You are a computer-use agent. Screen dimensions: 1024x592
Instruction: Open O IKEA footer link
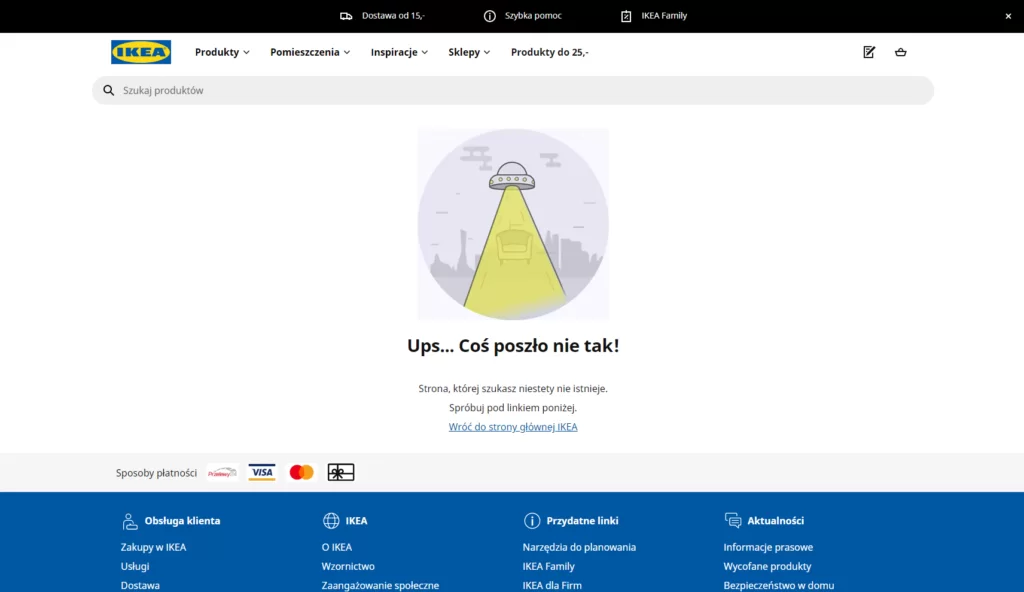click(x=336, y=547)
